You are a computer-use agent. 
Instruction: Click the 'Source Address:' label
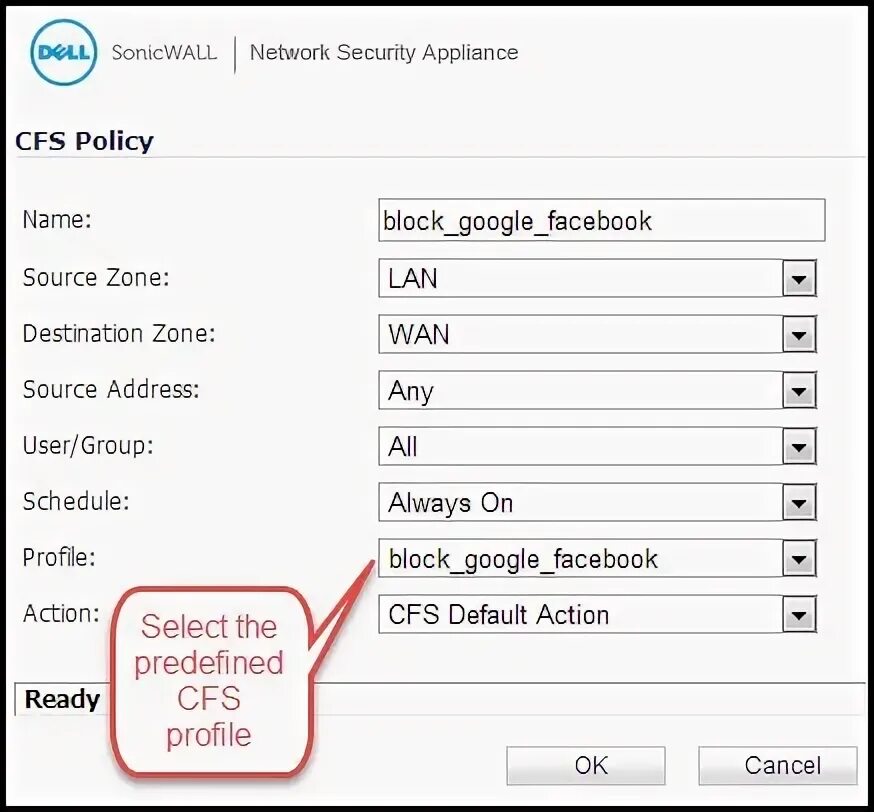tap(111, 389)
